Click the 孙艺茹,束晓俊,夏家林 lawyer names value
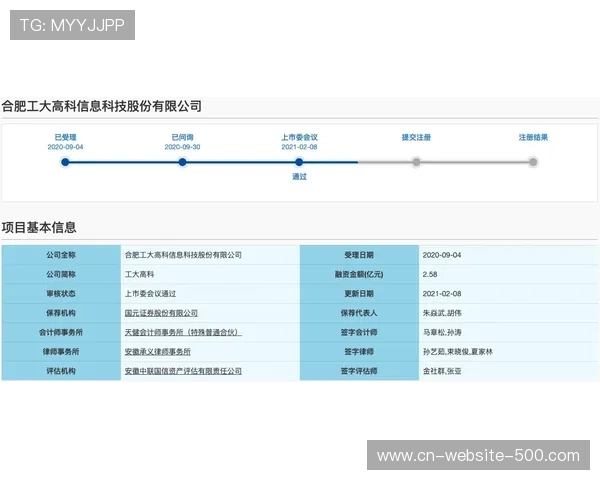The image size is (600, 480). (x=458, y=352)
